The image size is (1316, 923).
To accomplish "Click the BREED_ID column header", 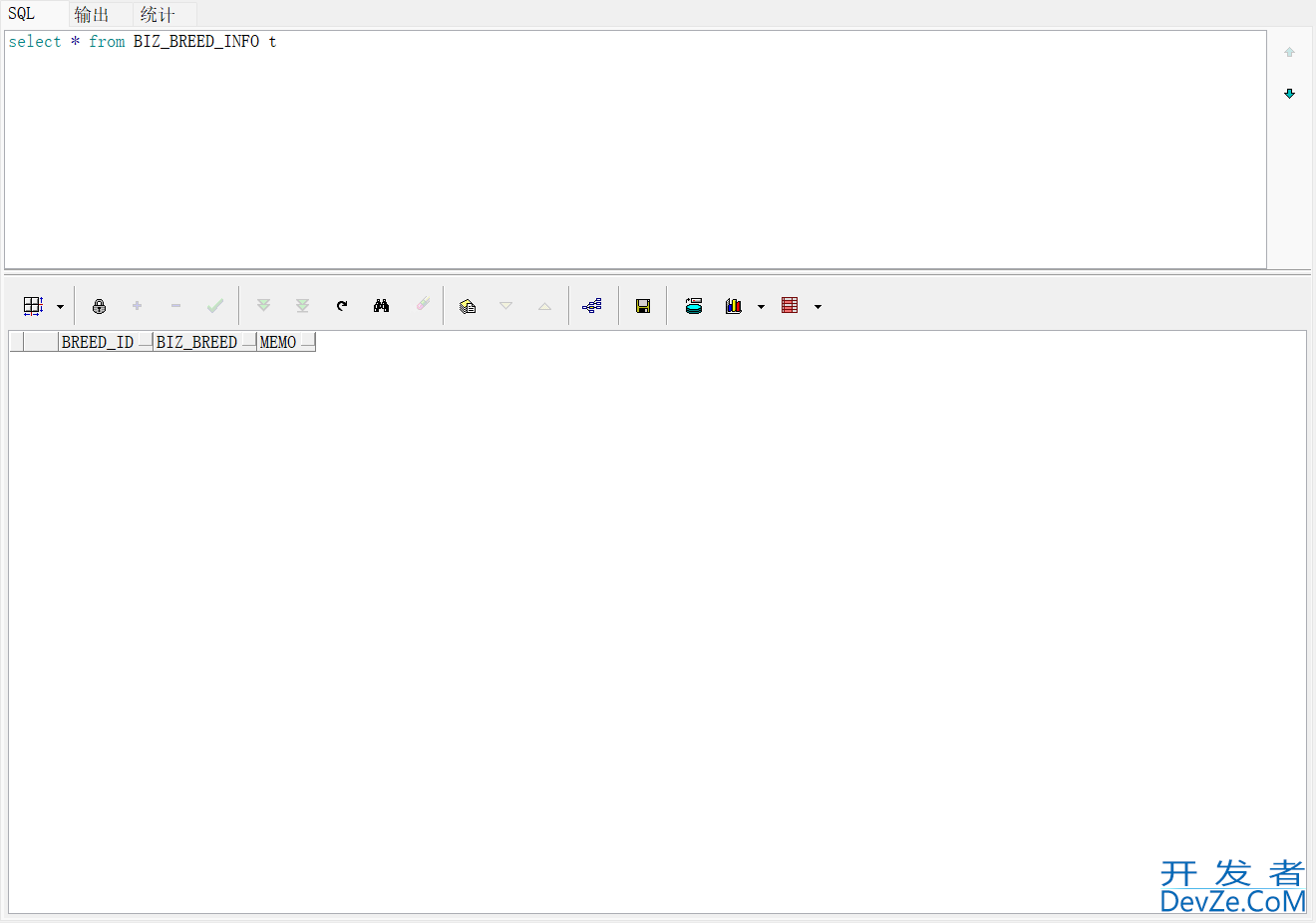I will (105, 342).
